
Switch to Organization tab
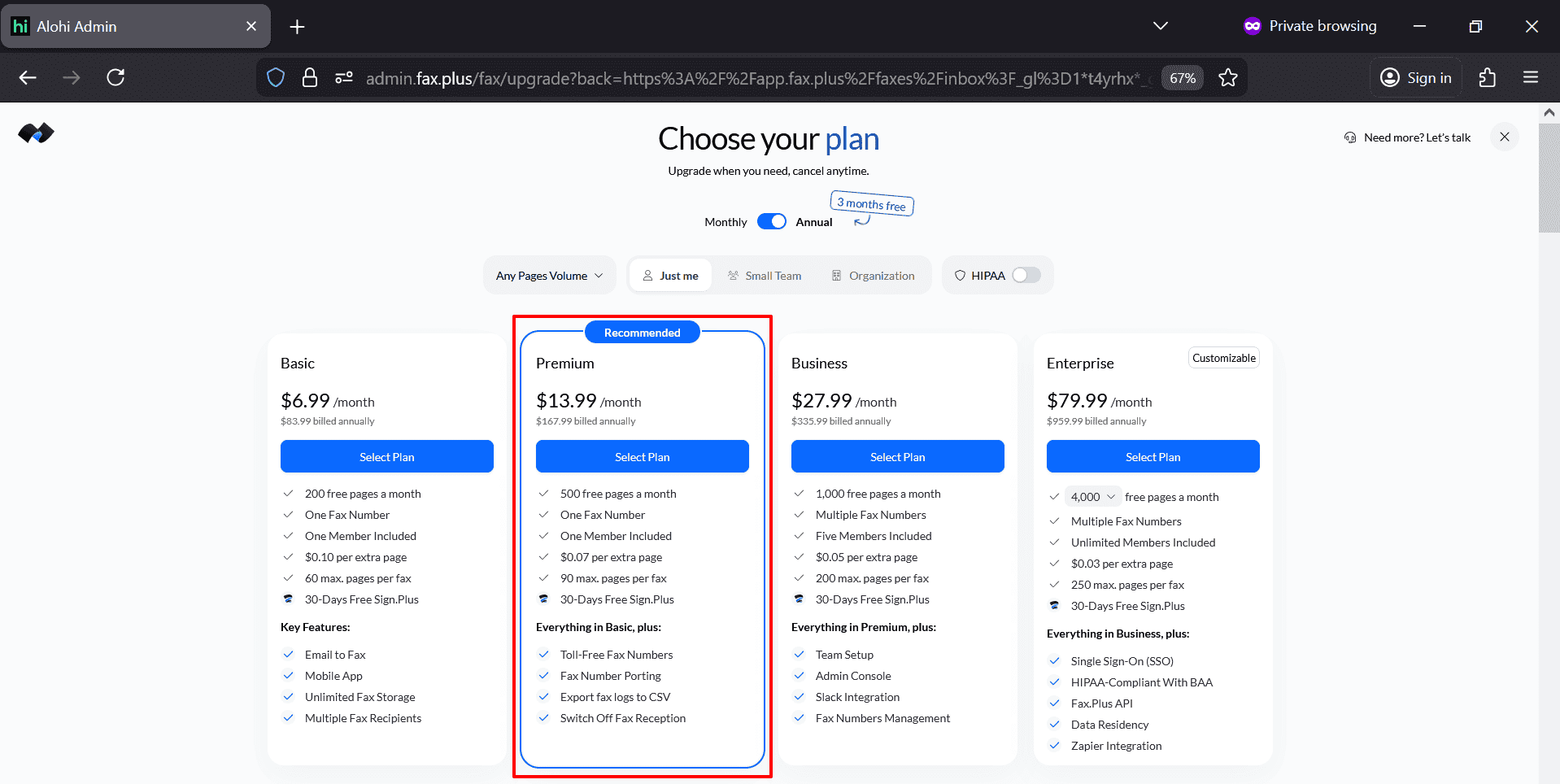(x=873, y=276)
